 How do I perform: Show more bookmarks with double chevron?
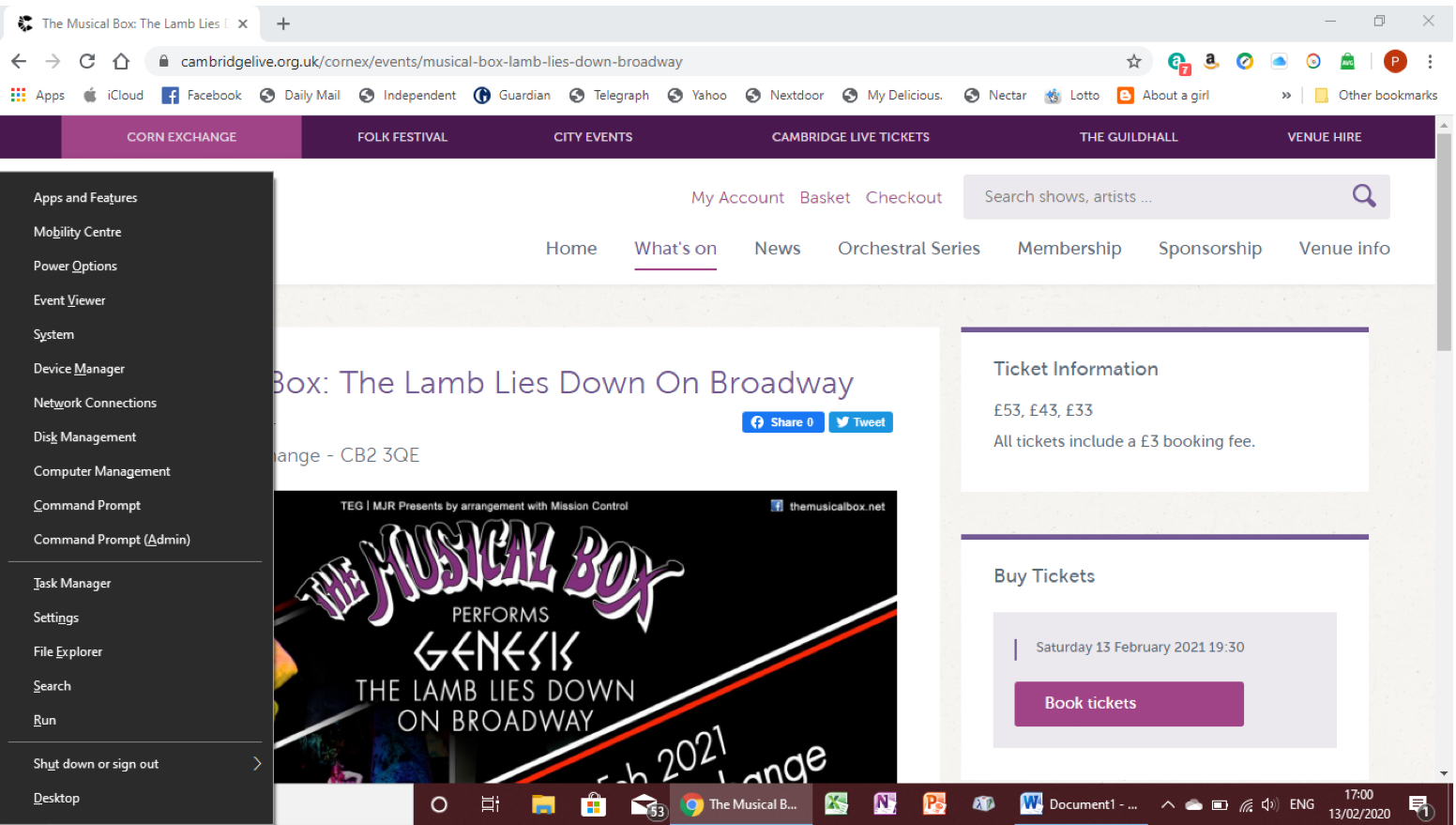coord(1286,95)
